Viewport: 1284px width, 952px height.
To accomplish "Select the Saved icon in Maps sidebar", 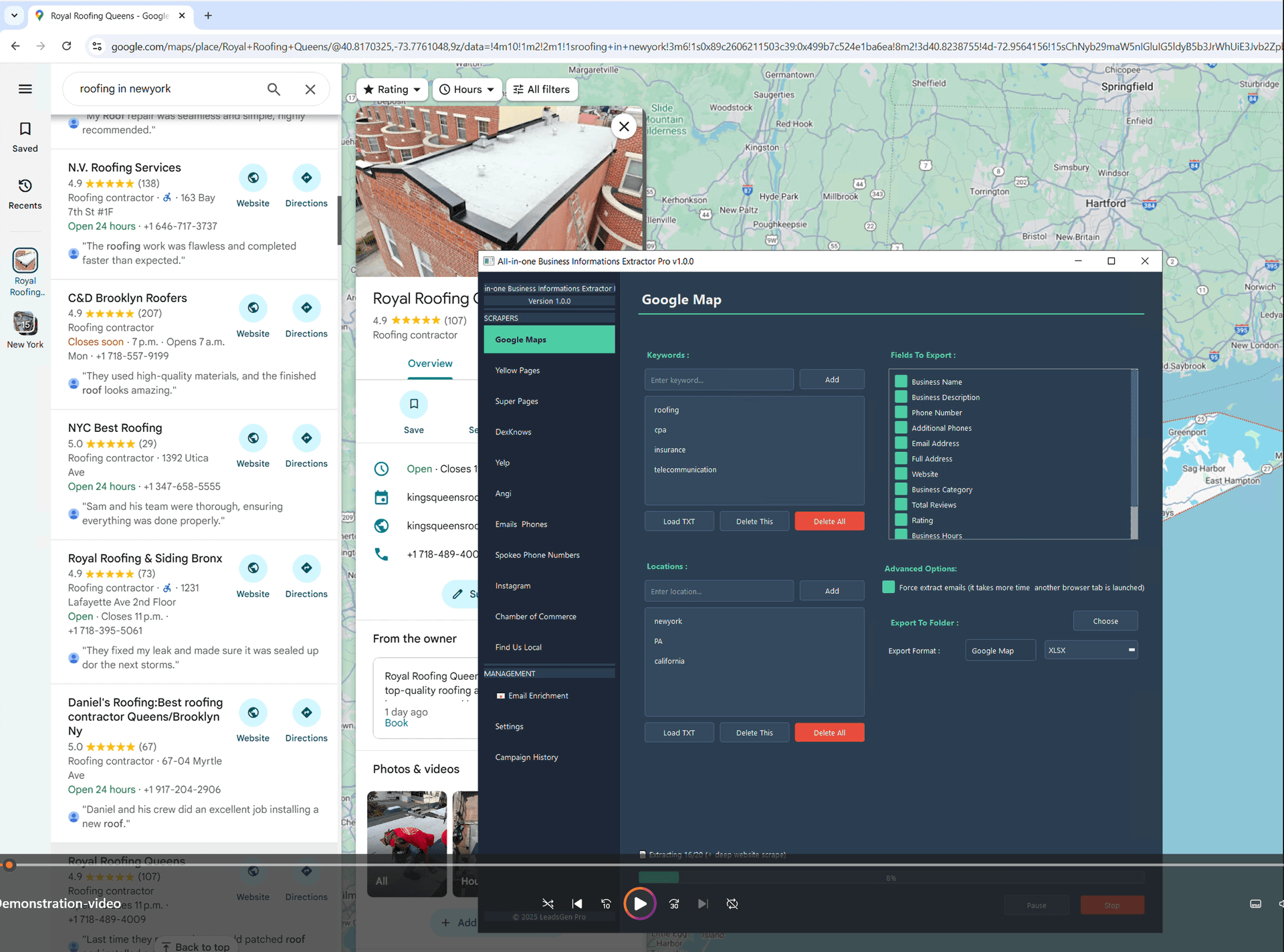I will click(x=25, y=136).
